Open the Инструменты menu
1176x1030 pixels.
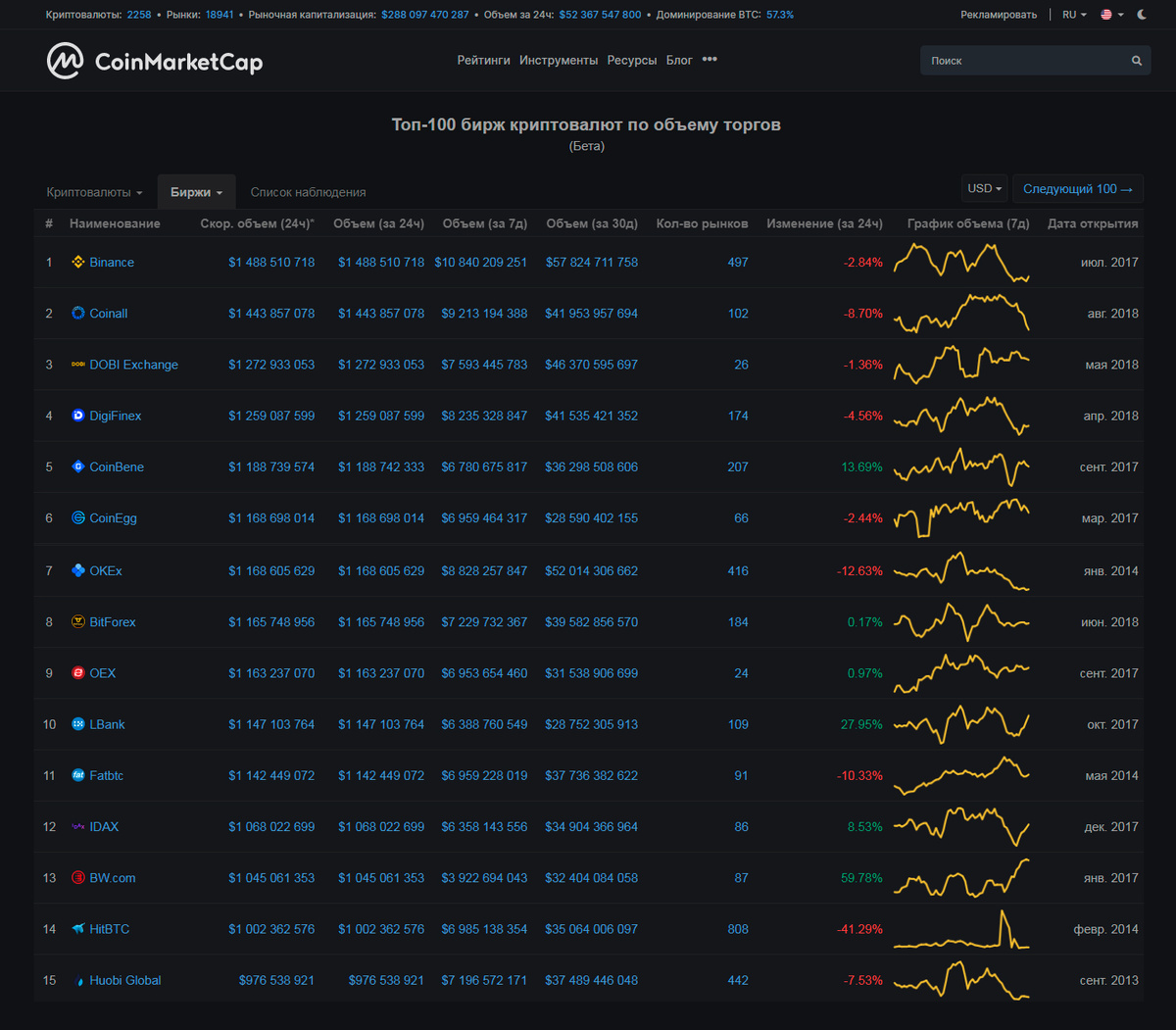click(x=559, y=61)
